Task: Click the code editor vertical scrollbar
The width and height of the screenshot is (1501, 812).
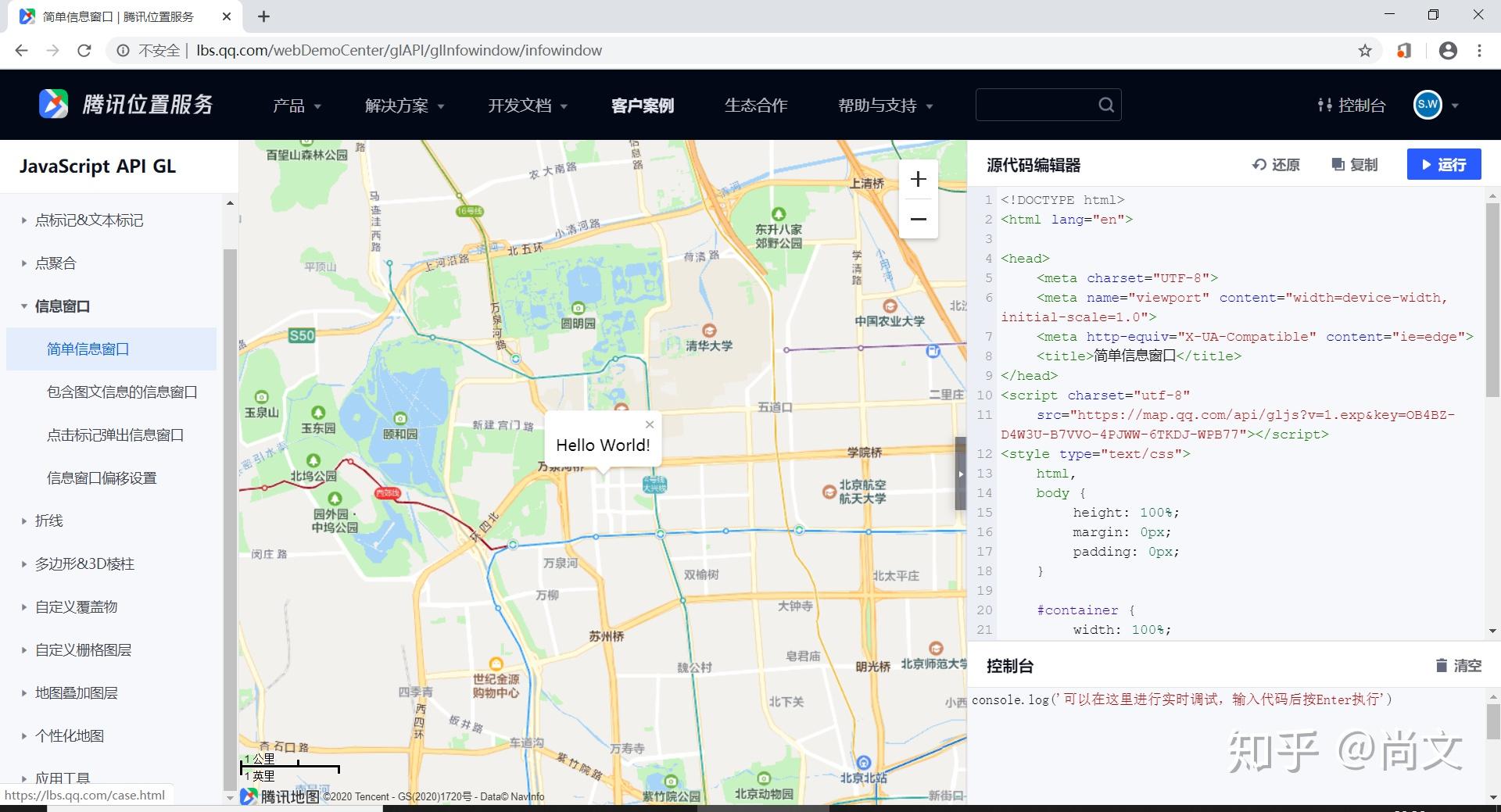Action: pos(1492,301)
